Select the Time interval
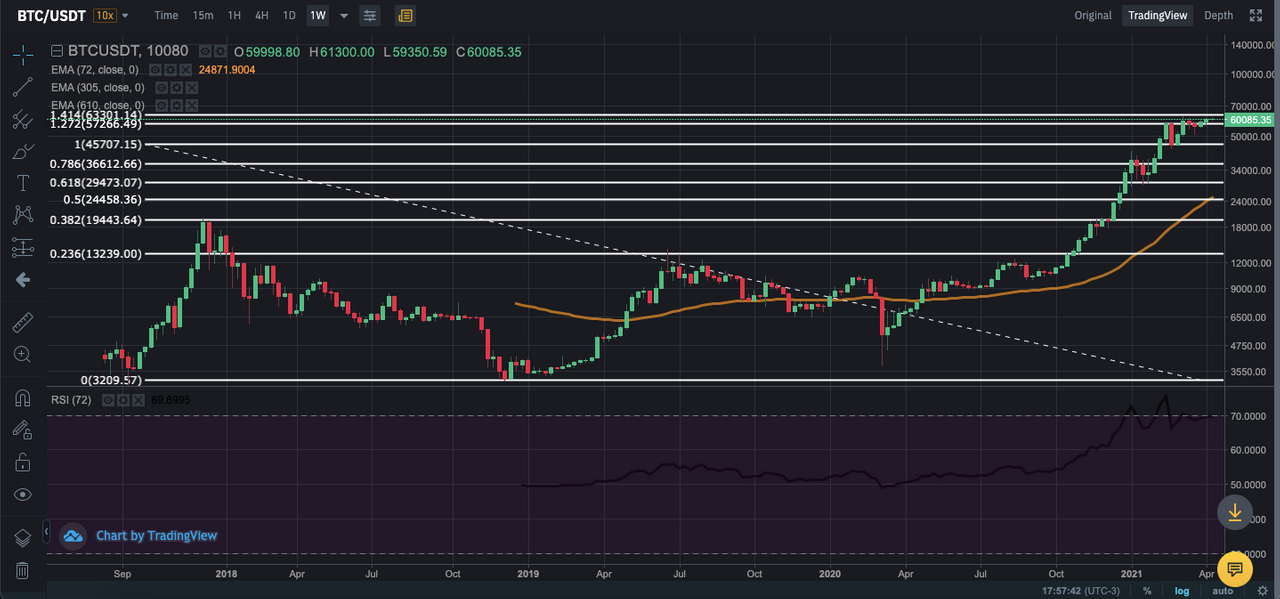Viewport: 1280px width, 599px height. point(166,15)
